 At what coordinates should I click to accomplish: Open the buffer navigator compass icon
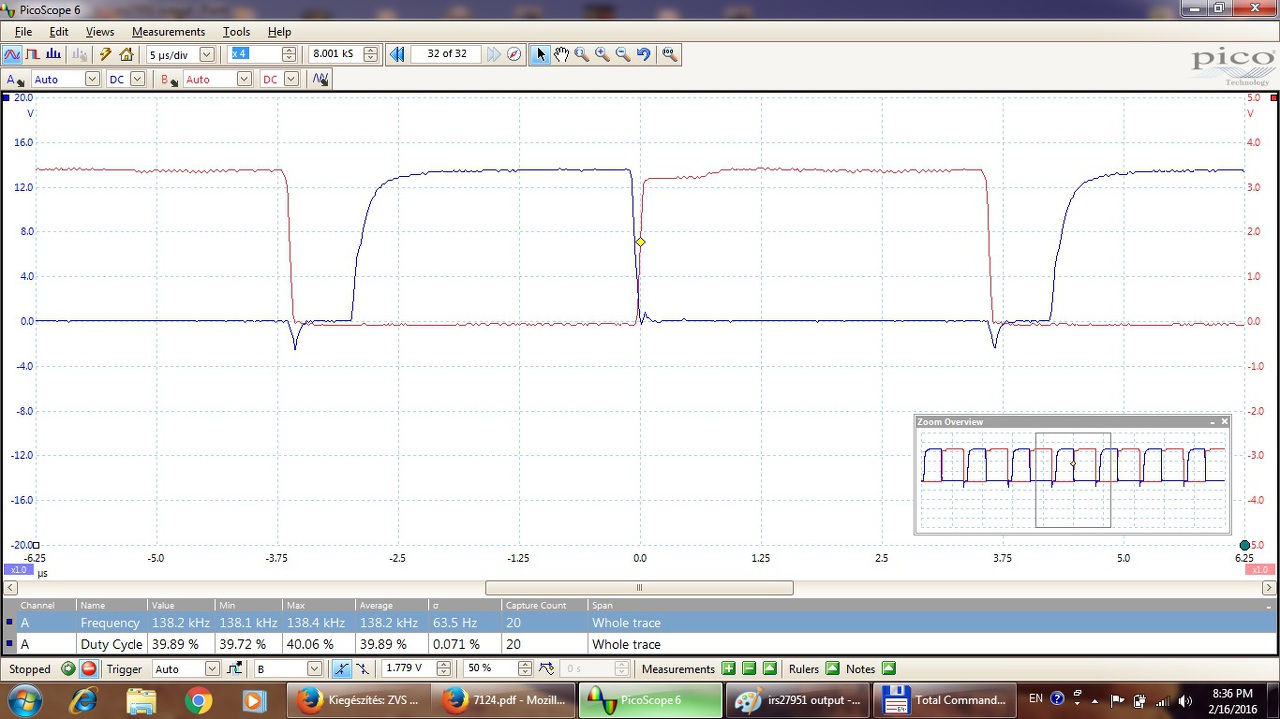pyautogui.click(x=514, y=54)
